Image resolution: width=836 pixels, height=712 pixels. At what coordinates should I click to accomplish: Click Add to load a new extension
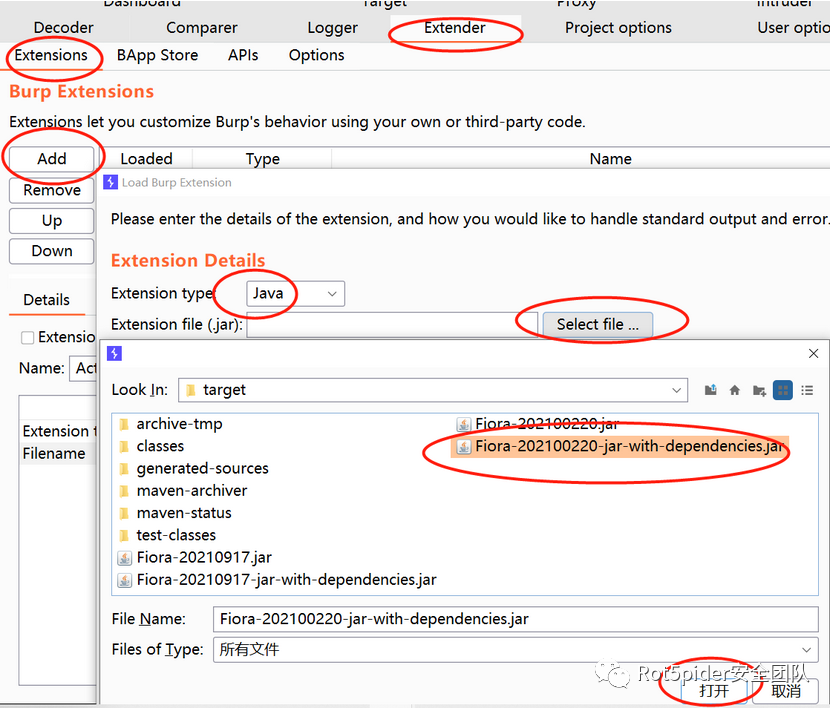[52, 159]
